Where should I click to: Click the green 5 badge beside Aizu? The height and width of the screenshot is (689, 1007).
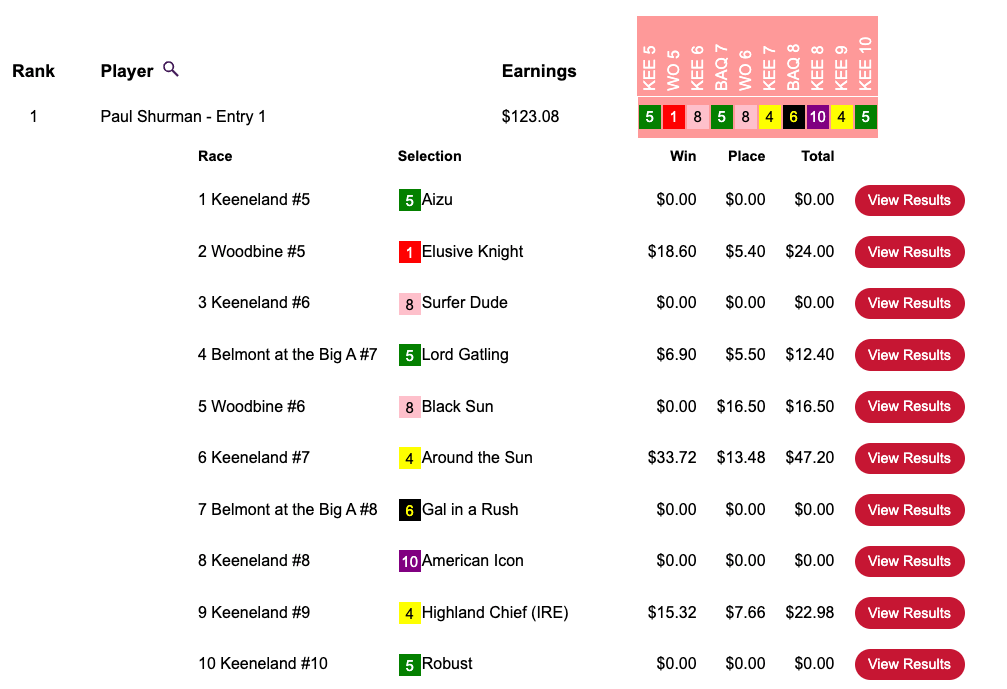(x=409, y=200)
